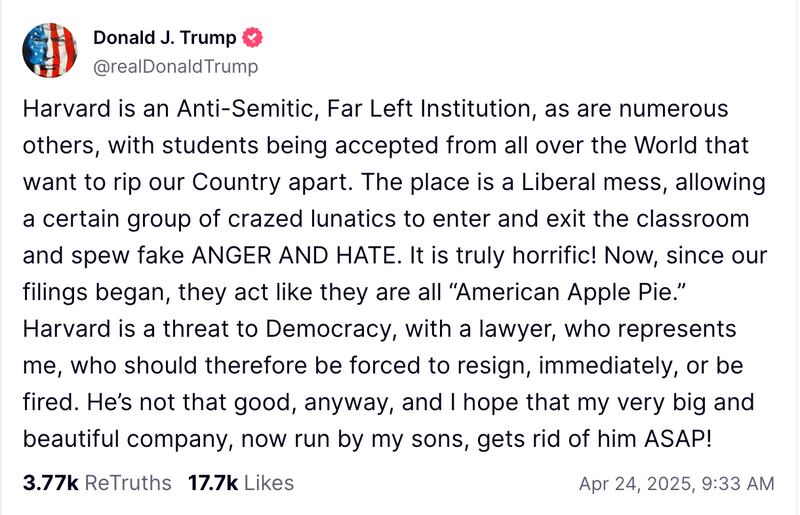View the 17.7k Likes list
This screenshot has width=800, height=515.
240,483
